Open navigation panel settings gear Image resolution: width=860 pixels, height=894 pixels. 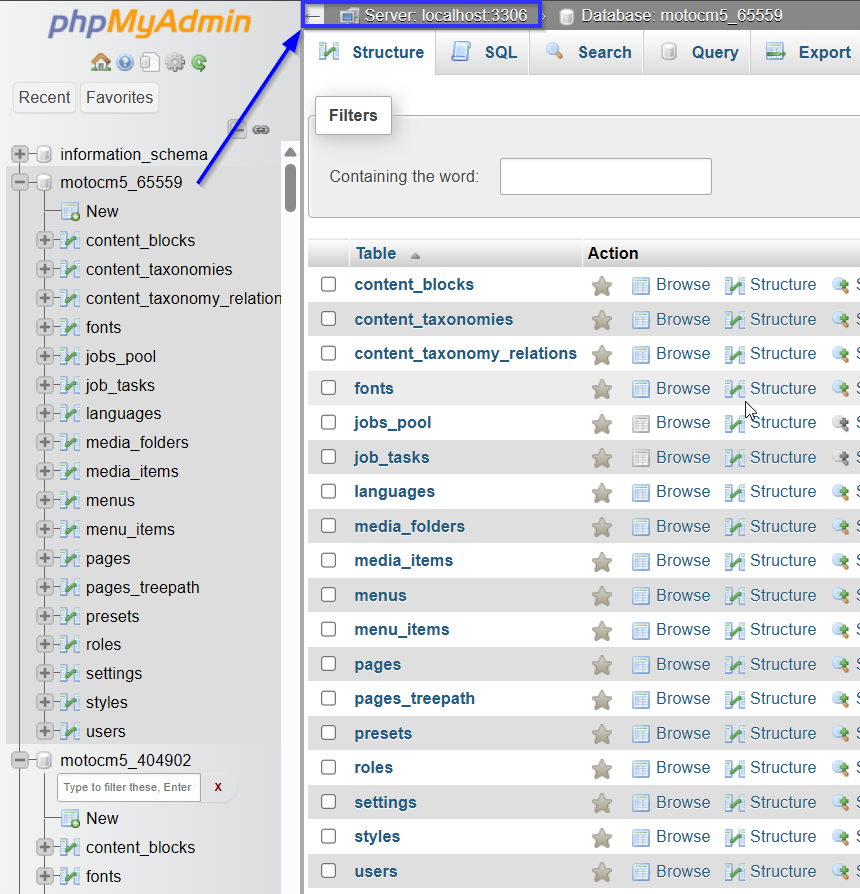(175, 62)
